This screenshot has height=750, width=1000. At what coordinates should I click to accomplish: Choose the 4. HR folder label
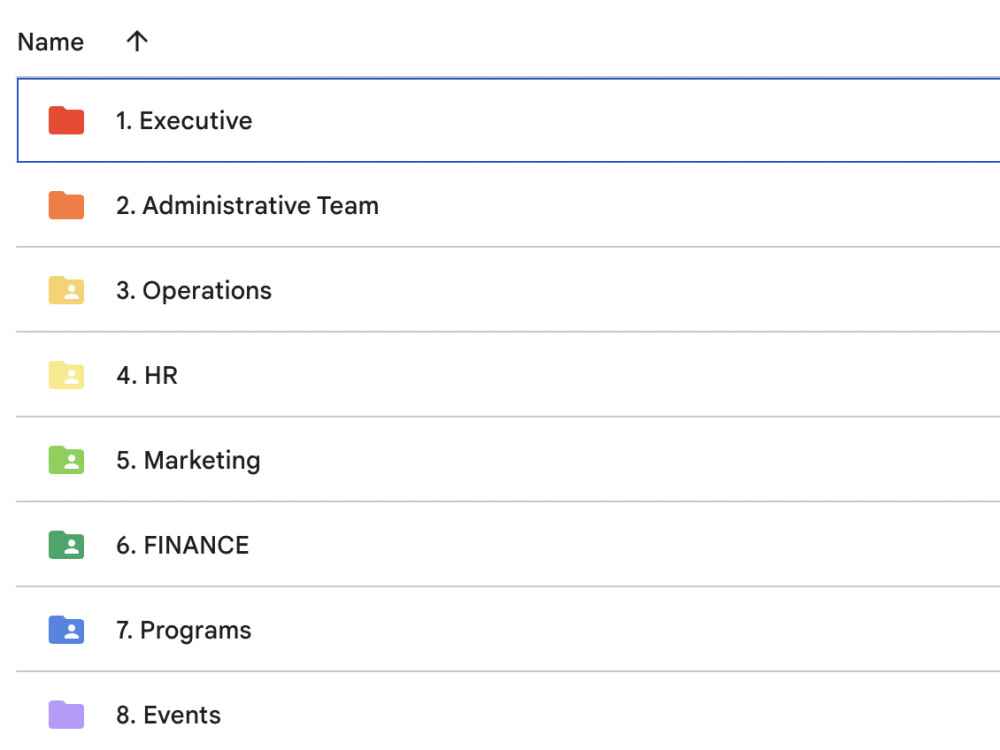[x=147, y=375]
